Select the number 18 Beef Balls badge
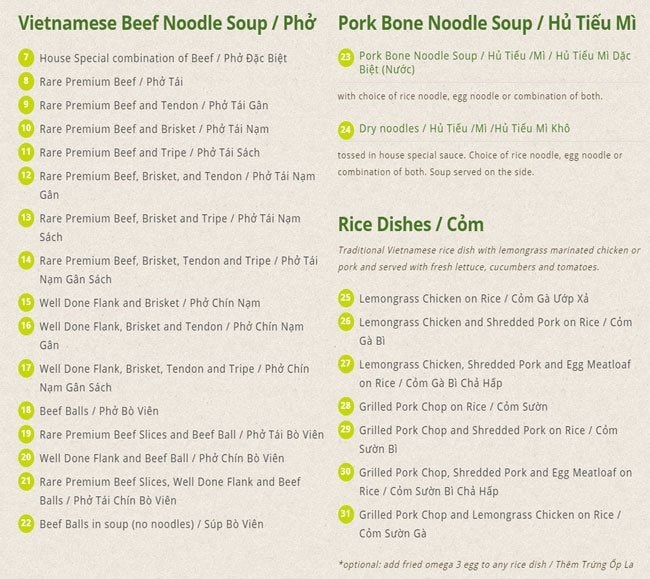 click(26, 410)
